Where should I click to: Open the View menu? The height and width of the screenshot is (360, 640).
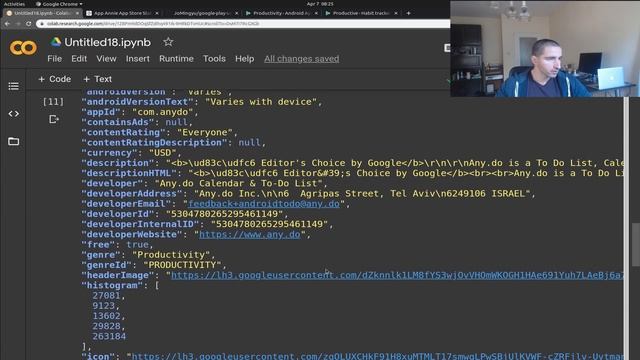tap(106, 59)
